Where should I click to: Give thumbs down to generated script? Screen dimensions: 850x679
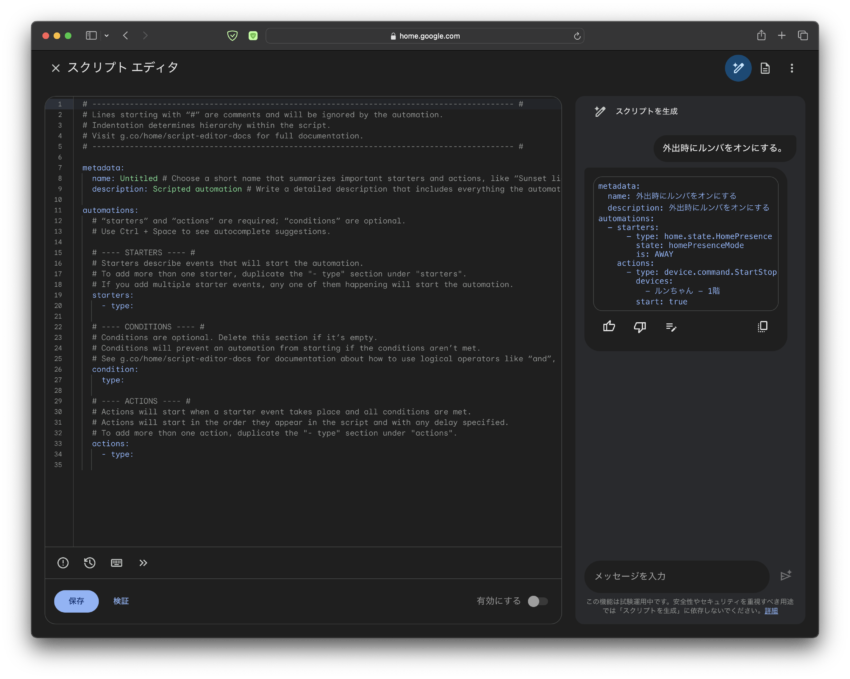(x=640, y=326)
